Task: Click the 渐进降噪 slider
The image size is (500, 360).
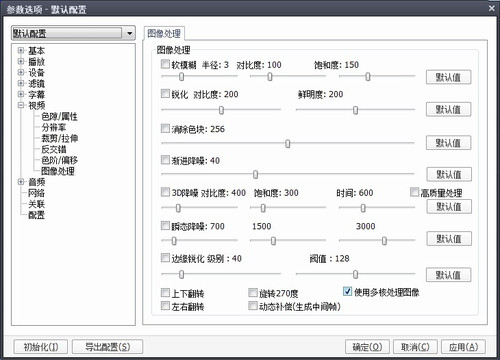Action: tap(288, 174)
